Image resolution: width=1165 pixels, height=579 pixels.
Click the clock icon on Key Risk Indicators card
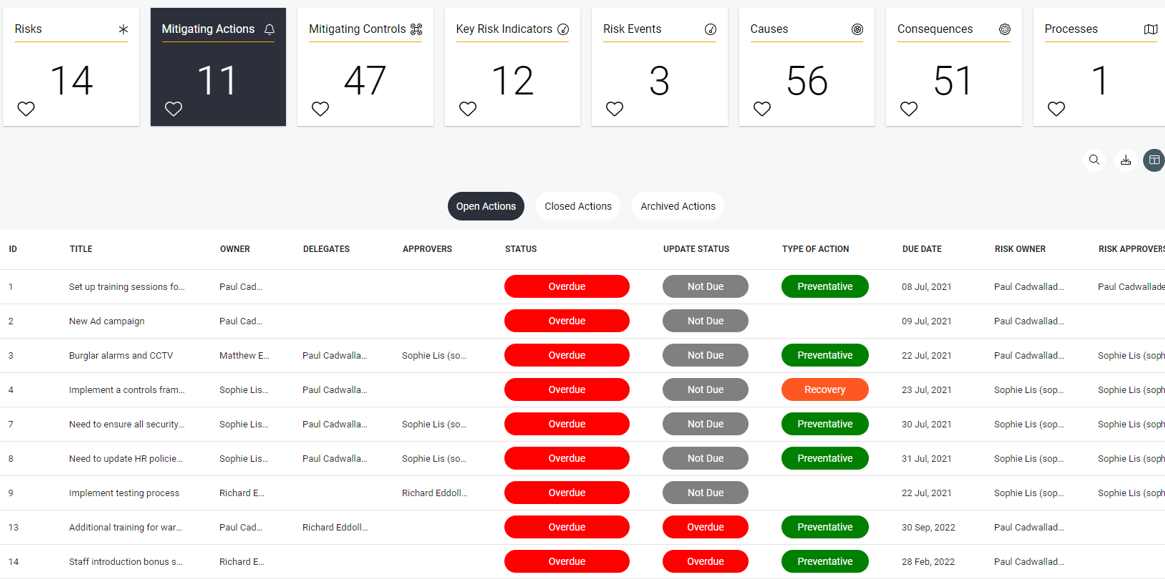click(564, 30)
